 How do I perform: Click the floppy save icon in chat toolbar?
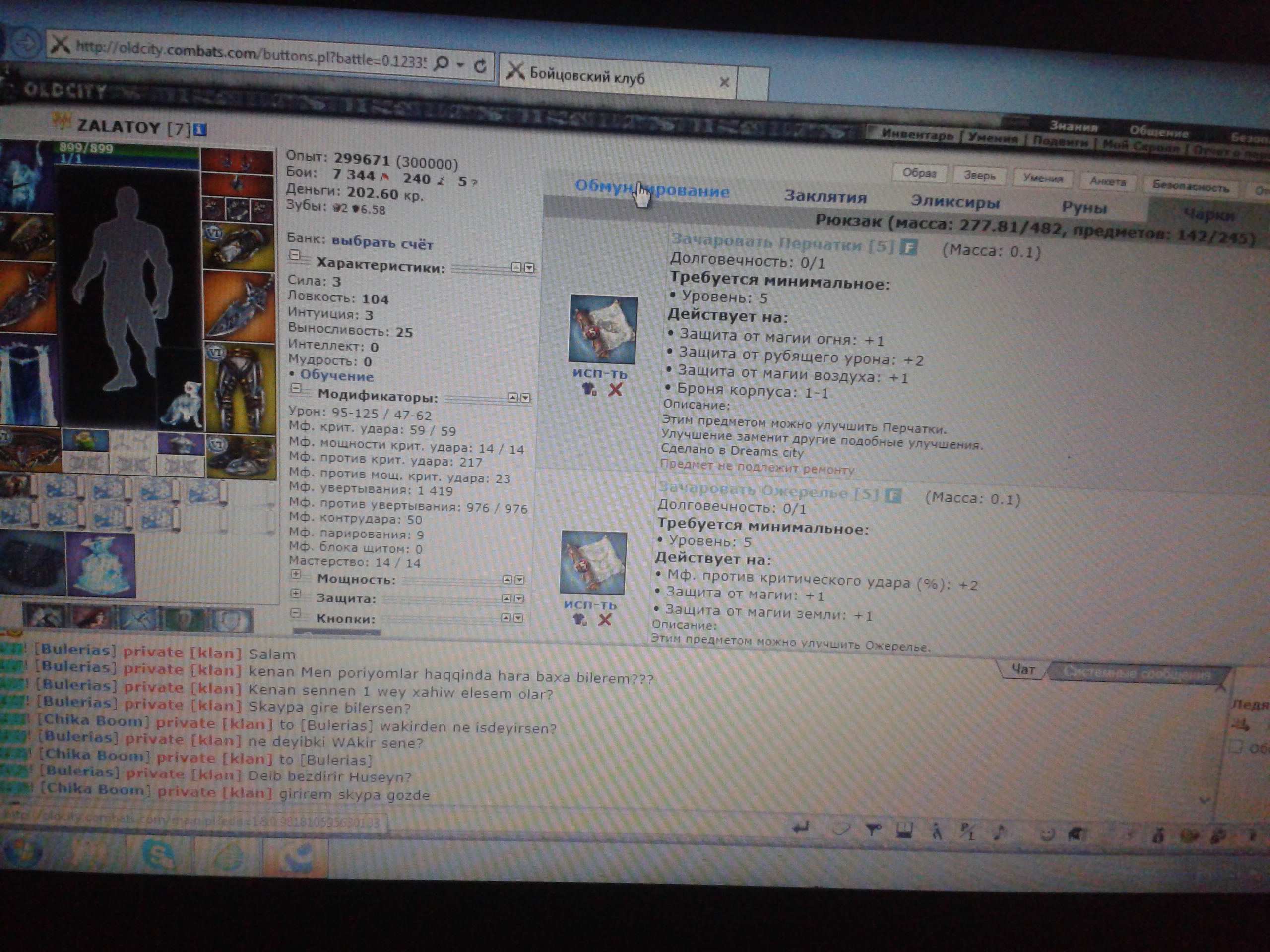(x=904, y=831)
